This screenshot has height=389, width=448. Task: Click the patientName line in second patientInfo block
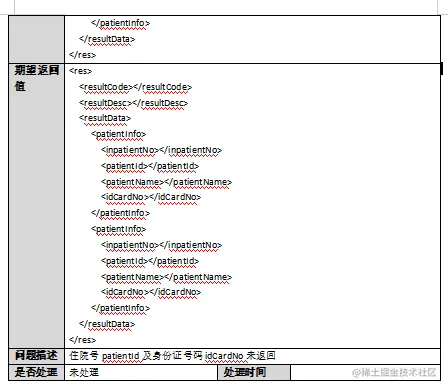coord(166,277)
